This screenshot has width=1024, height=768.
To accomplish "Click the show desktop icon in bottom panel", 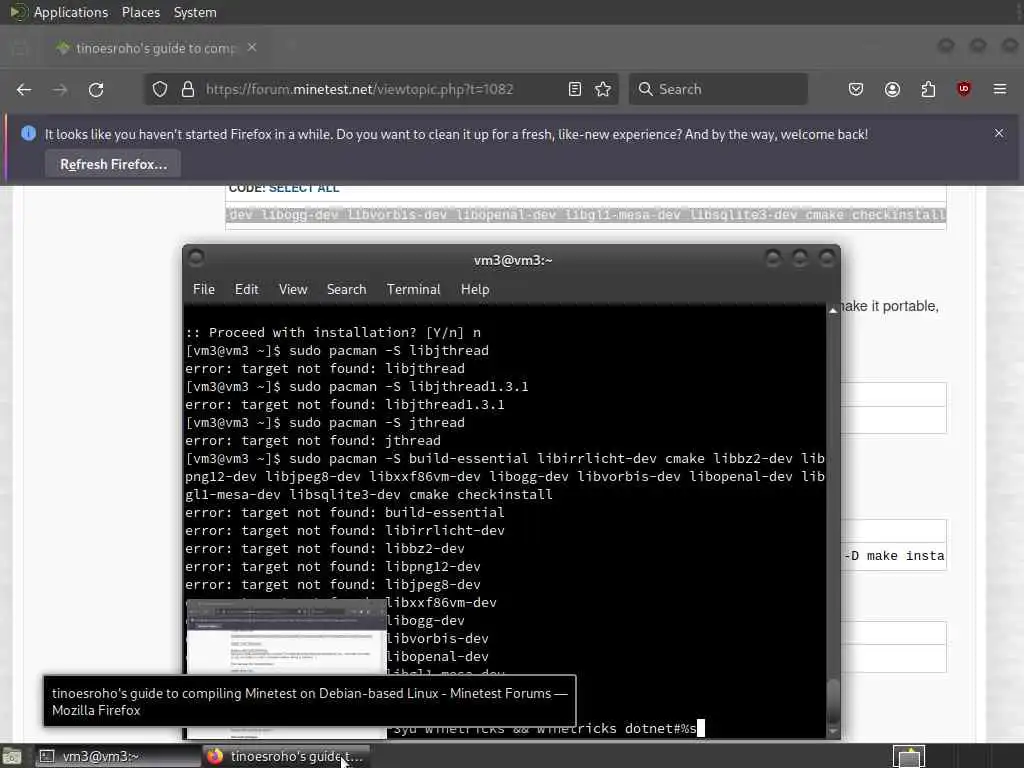I will pyautogui.click(x=12, y=756).
